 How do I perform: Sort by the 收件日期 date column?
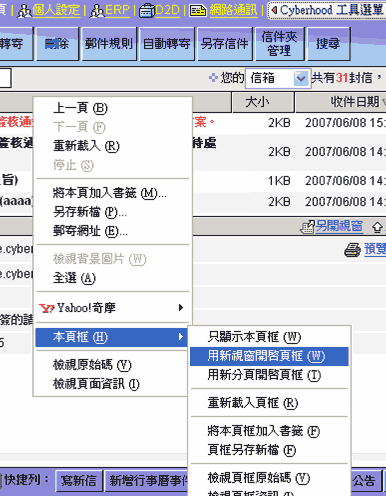(341, 102)
